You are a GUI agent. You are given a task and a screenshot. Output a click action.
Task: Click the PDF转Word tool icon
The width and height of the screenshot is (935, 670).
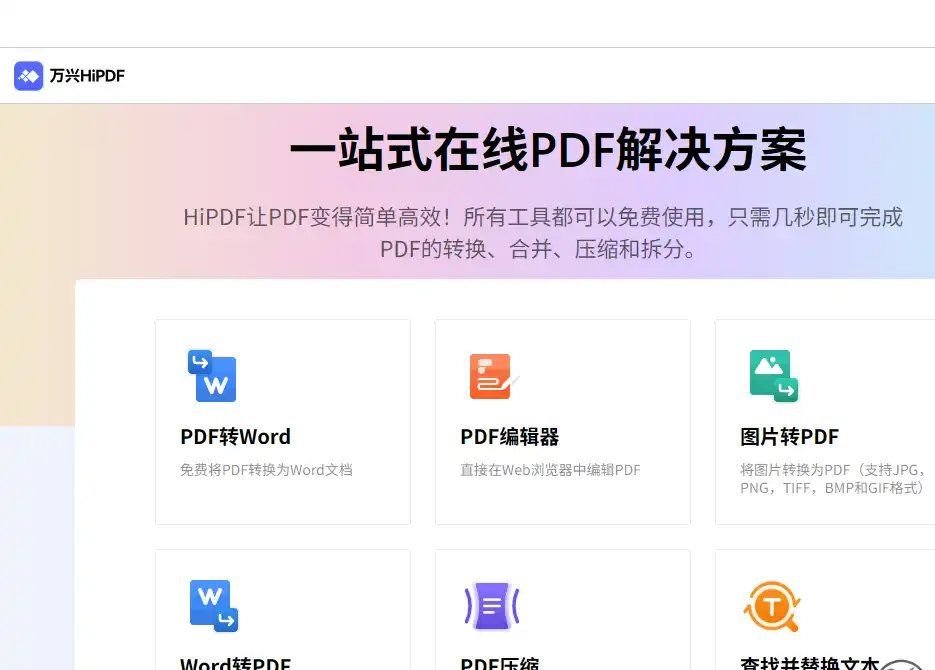click(x=212, y=376)
